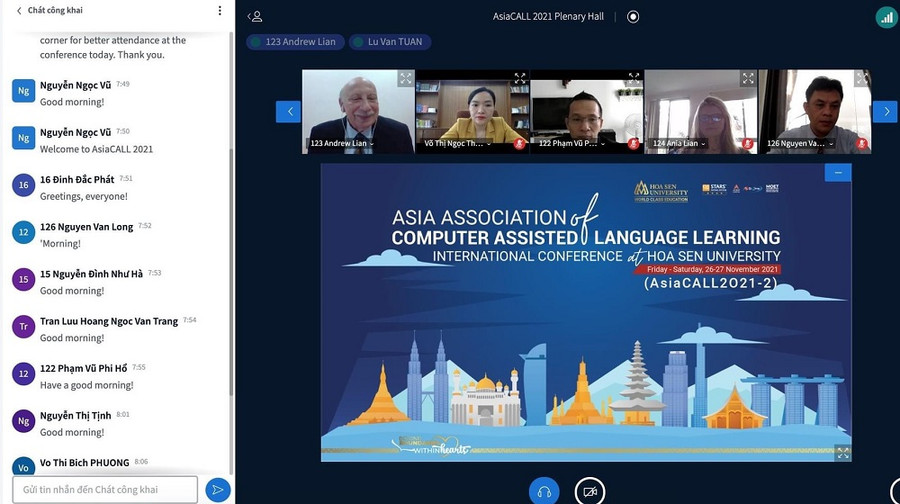The height and width of the screenshot is (504, 900).
Task: Open Andrew Lian's webcam thumbnail
Action: [358, 111]
